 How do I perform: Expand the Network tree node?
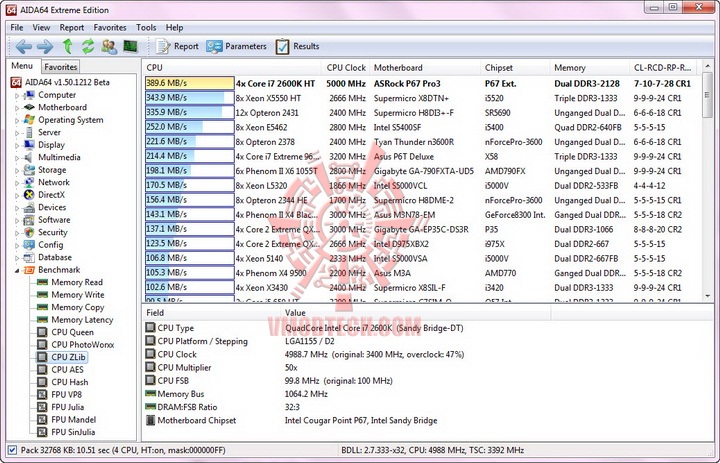[x=17, y=183]
